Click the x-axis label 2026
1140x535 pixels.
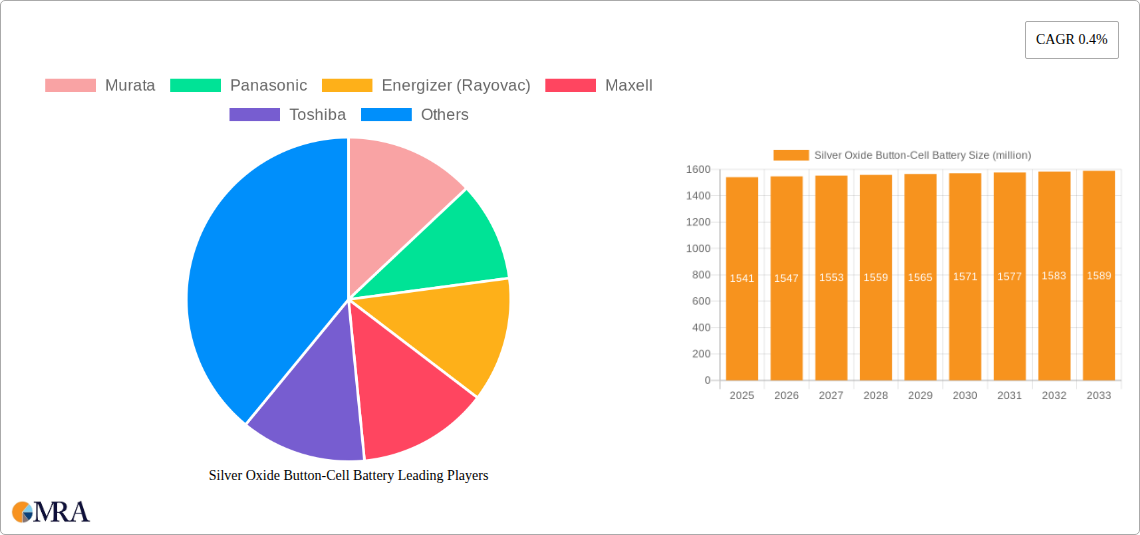pyautogui.click(x=786, y=395)
